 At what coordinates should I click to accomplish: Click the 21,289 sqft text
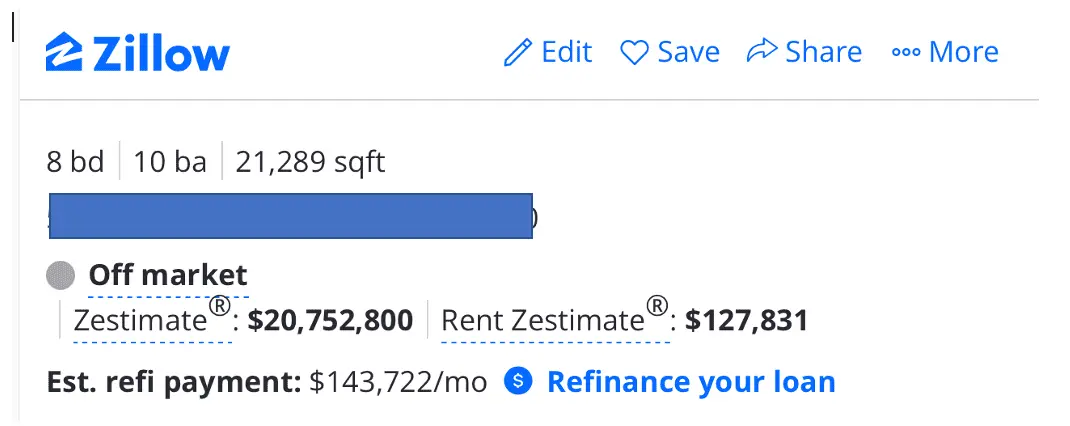[310, 162]
